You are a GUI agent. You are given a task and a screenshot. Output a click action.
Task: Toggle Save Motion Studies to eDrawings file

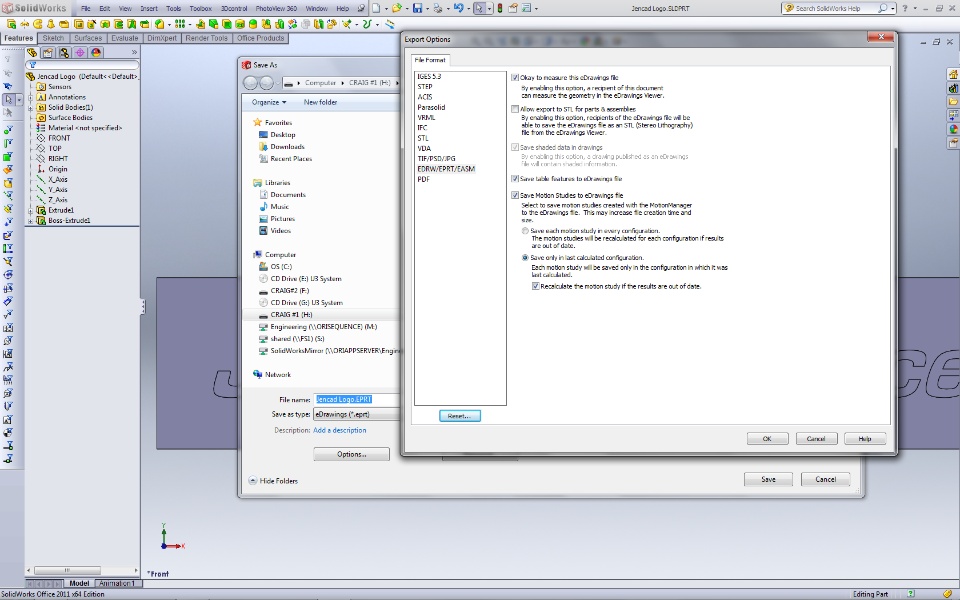click(515, 195)
